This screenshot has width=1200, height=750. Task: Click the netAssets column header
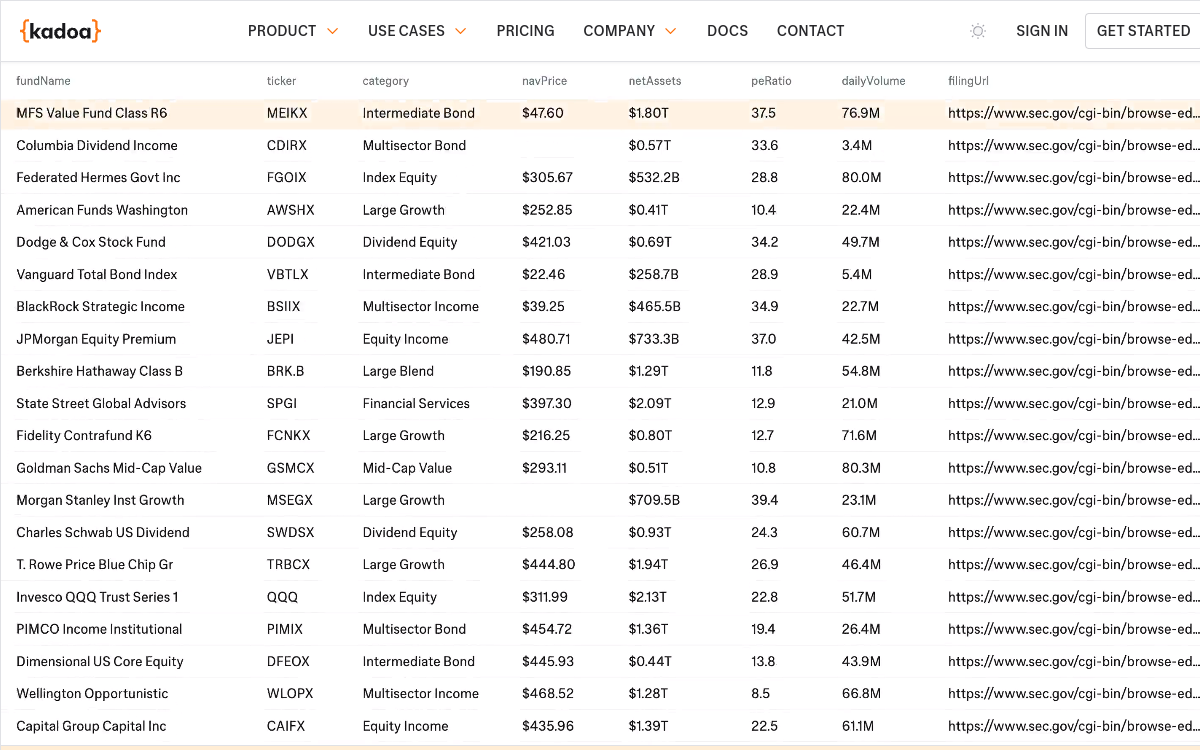(654, 81)
